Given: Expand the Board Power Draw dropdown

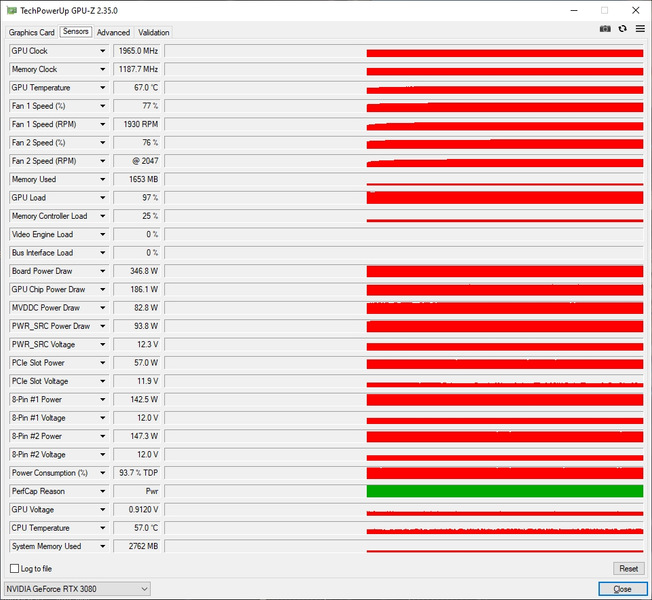Looking at the screenshot, I should 102,271.
